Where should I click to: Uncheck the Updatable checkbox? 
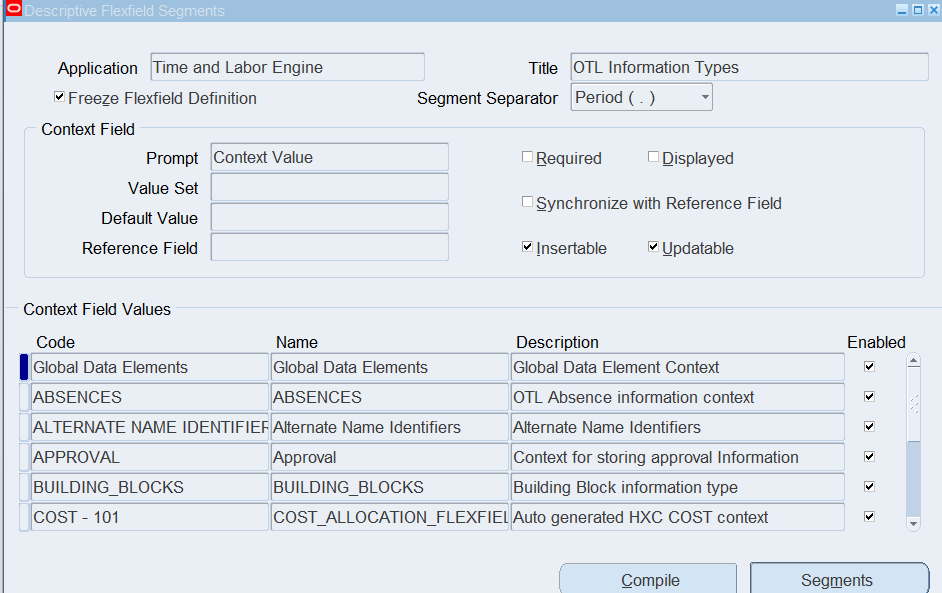(653, 247)
